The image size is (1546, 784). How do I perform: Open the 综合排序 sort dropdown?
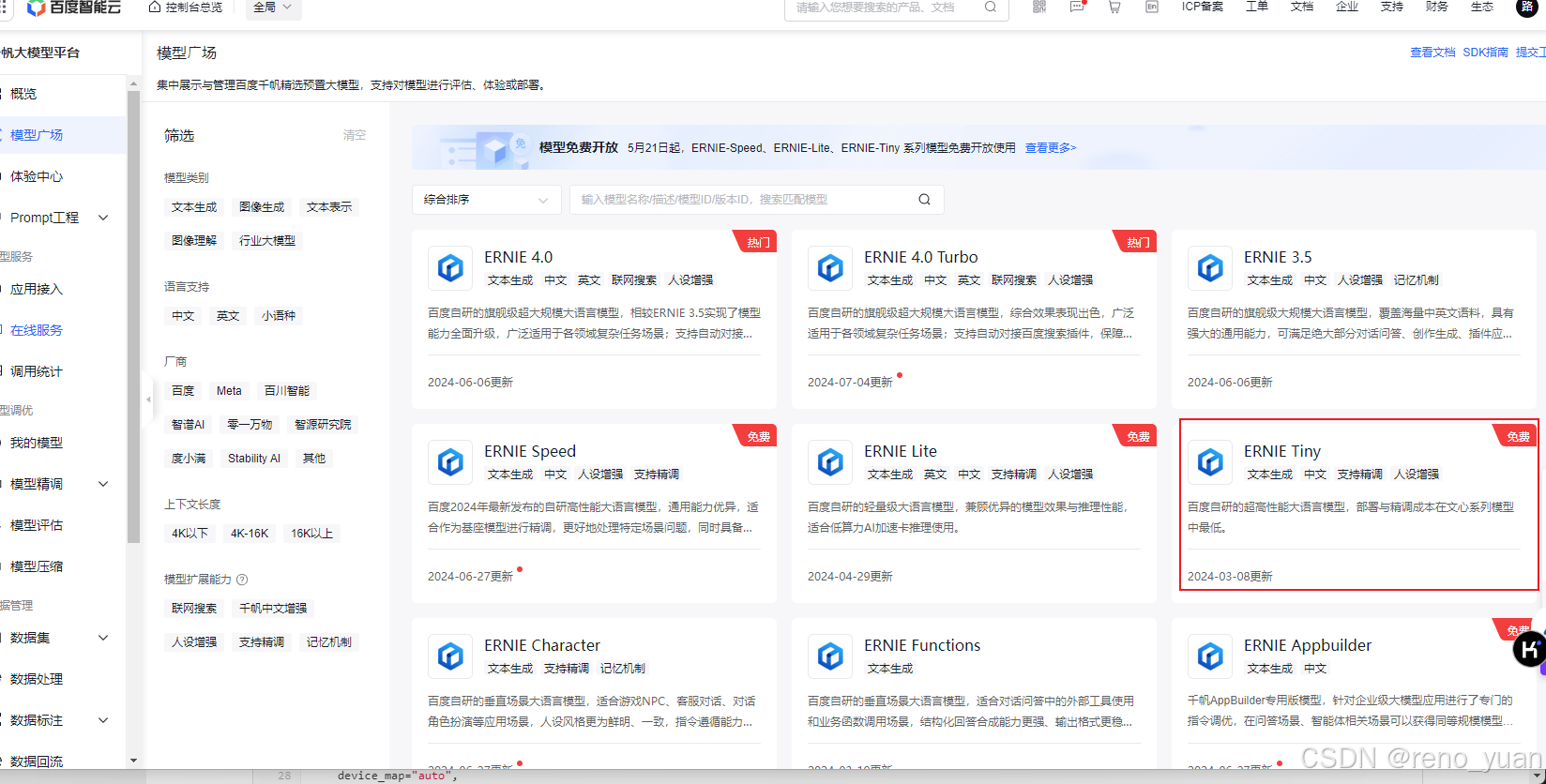(x=486, y=200)
